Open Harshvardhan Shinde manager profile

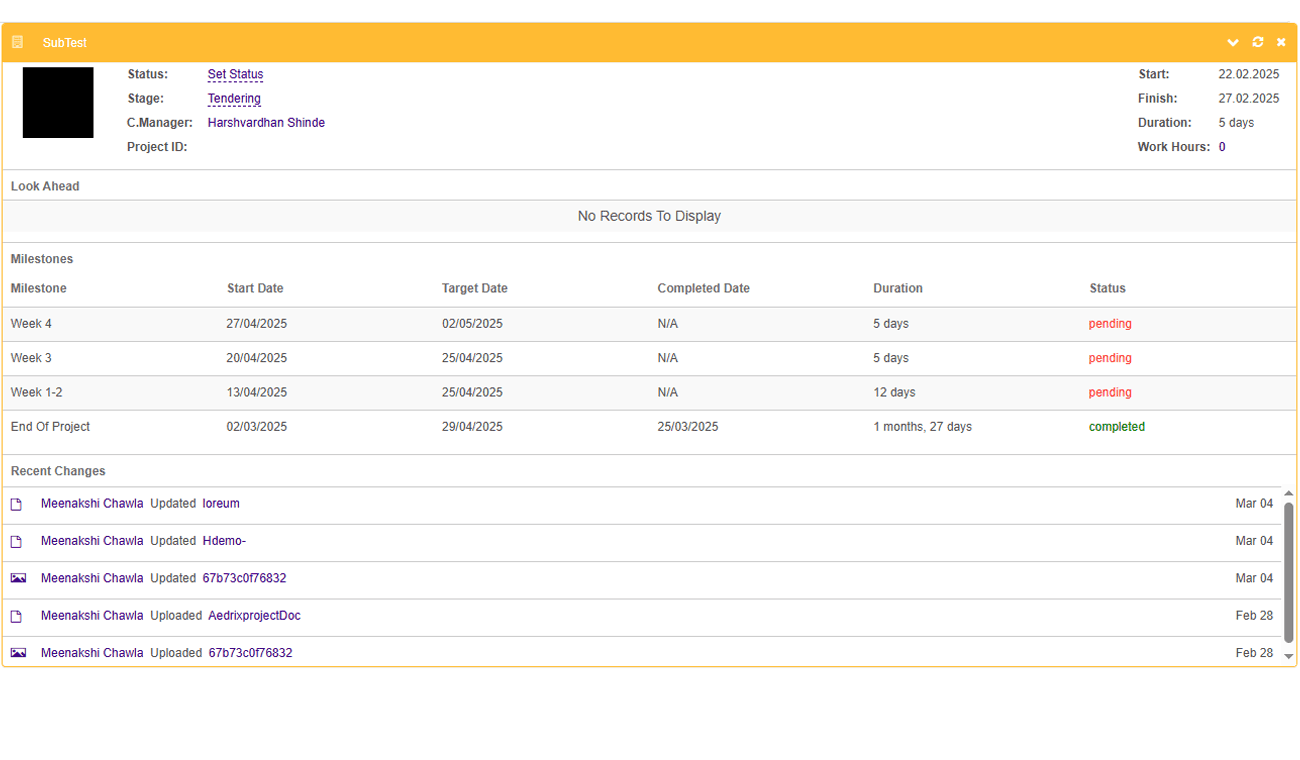pos(266,123)
